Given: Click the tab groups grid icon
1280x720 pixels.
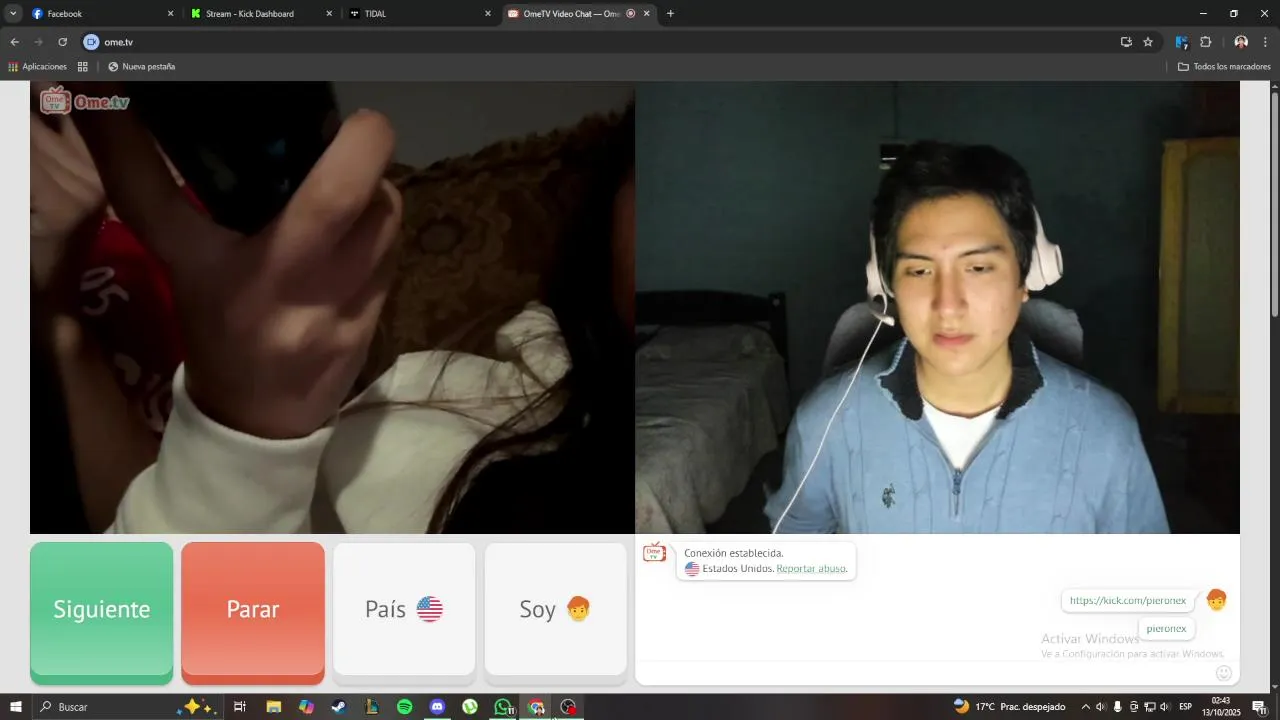Looking at the screenshot, I should point(83,67).
